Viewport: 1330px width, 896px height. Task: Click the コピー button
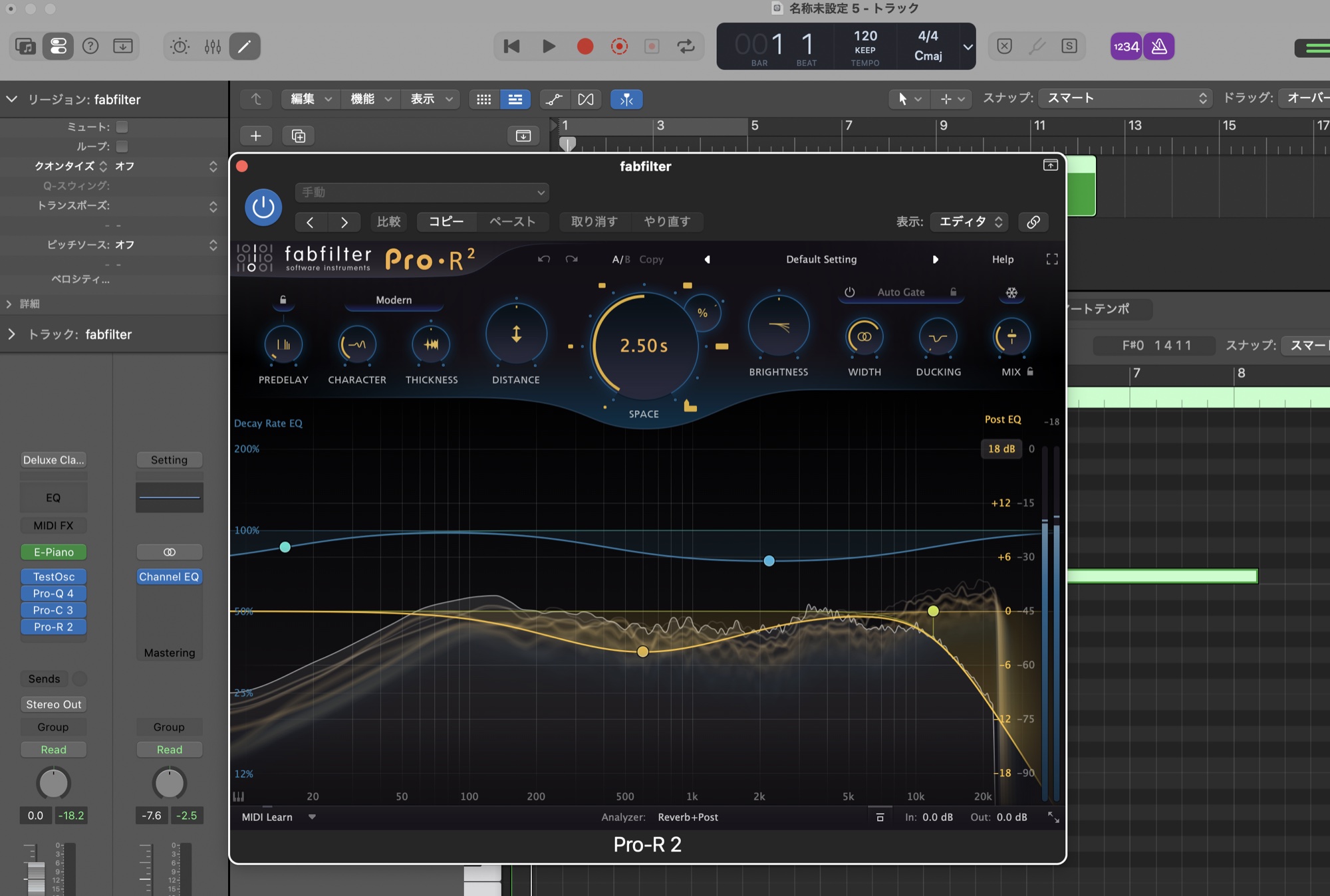point(446,222)
